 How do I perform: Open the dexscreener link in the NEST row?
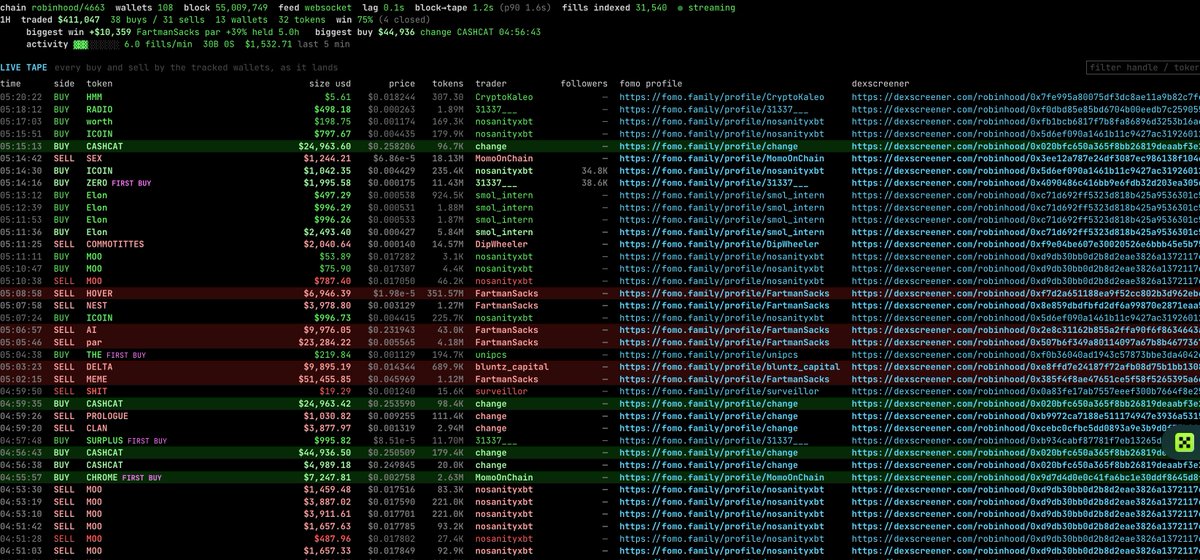click(1025, 305)
